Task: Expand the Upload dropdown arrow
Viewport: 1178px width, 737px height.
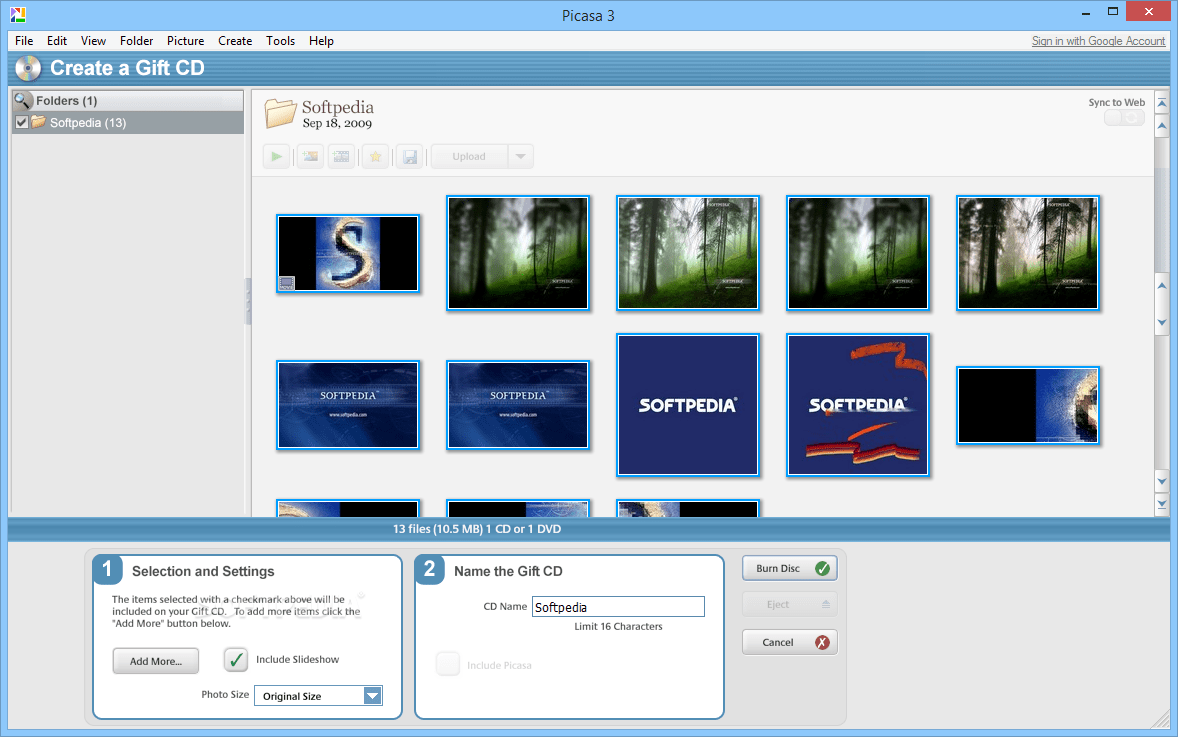Action: 521,156
